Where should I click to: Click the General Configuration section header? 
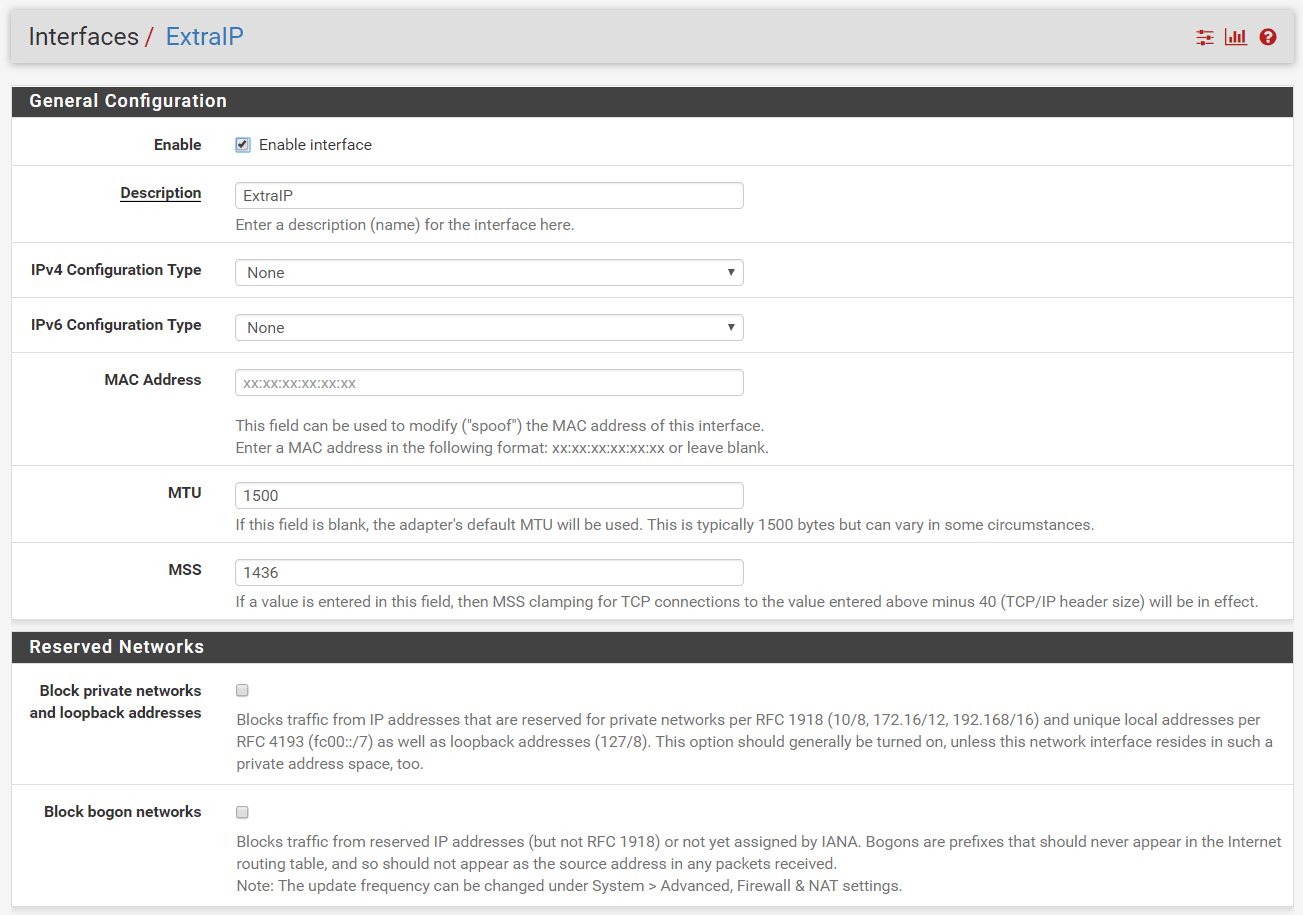click(128, 101)
